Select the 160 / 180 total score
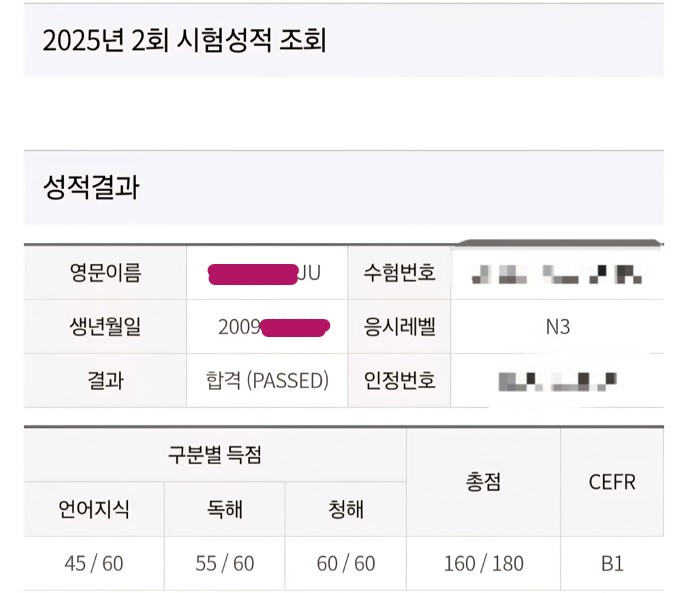This screenshot has height=593, width=687. click(483, 563)
